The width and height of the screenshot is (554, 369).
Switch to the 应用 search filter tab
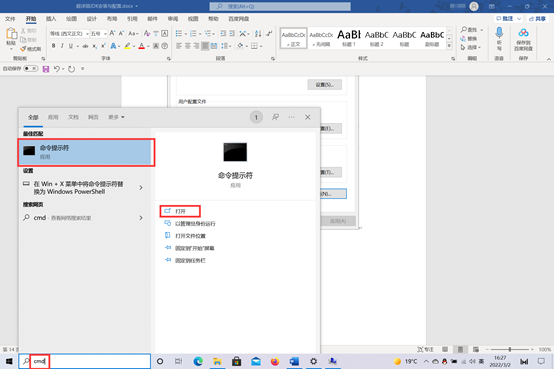53,117
